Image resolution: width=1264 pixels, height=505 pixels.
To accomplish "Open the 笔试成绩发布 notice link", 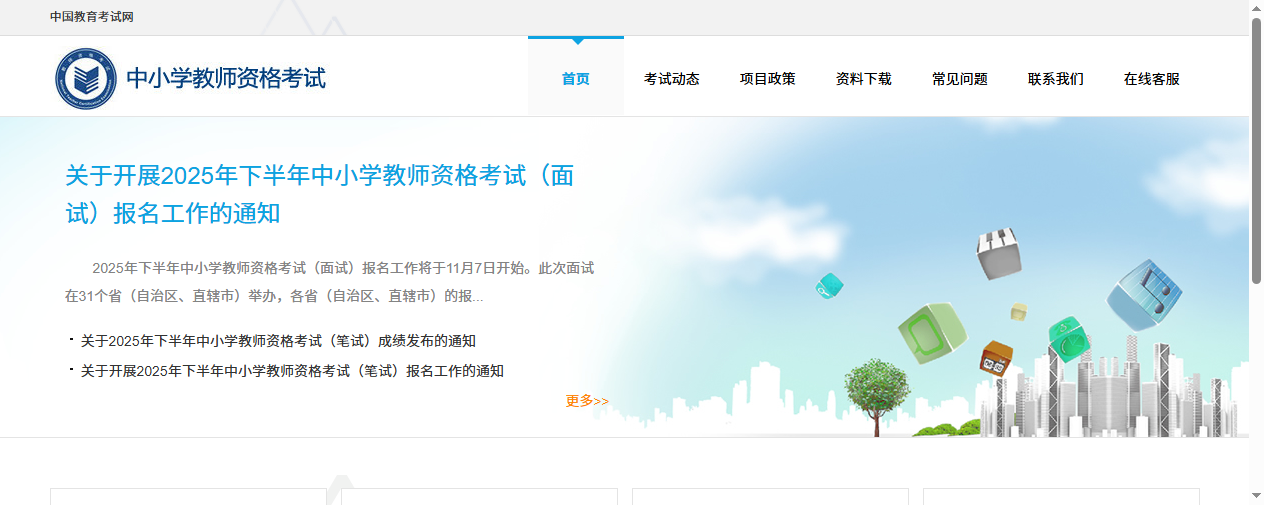I will [278, 341].
